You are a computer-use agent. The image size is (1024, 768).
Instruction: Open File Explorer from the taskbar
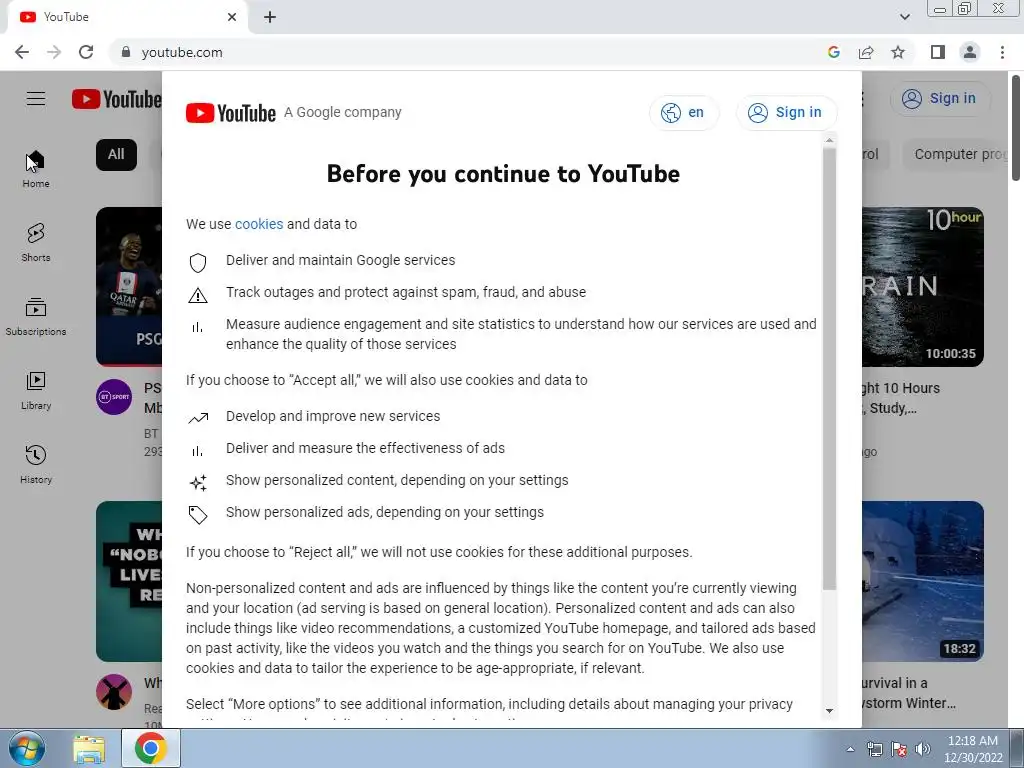(89, 748)
